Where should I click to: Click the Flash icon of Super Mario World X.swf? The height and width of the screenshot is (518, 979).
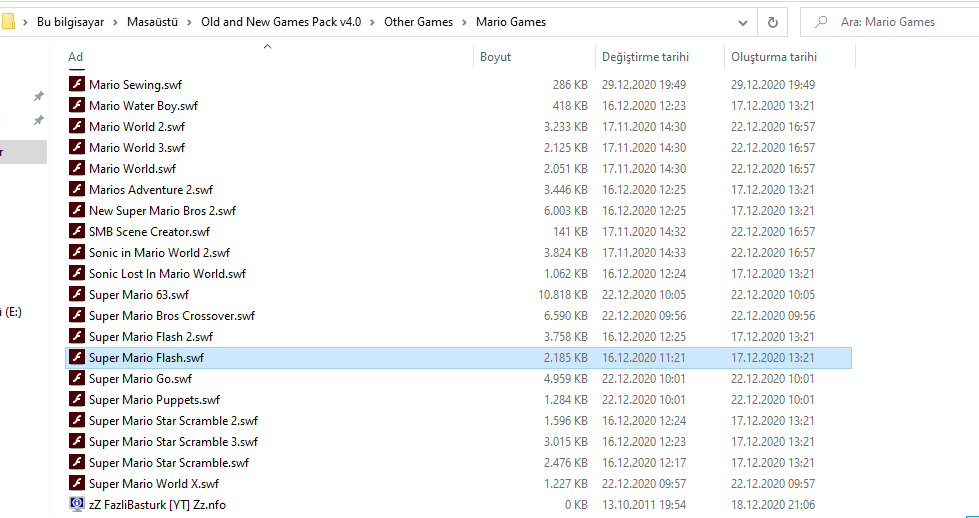tap(77, 483)
